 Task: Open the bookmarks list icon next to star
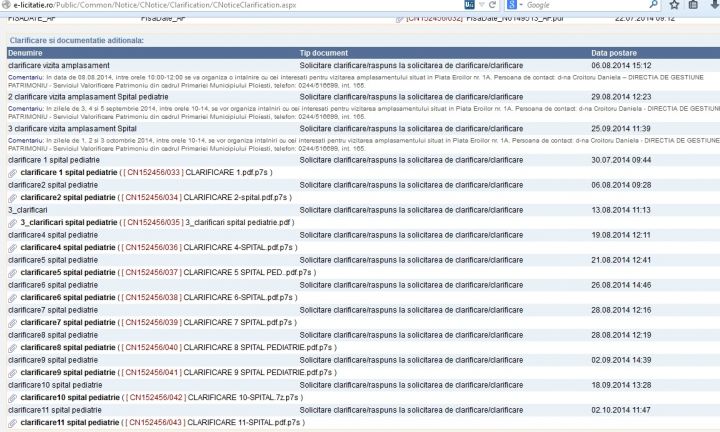694,5
